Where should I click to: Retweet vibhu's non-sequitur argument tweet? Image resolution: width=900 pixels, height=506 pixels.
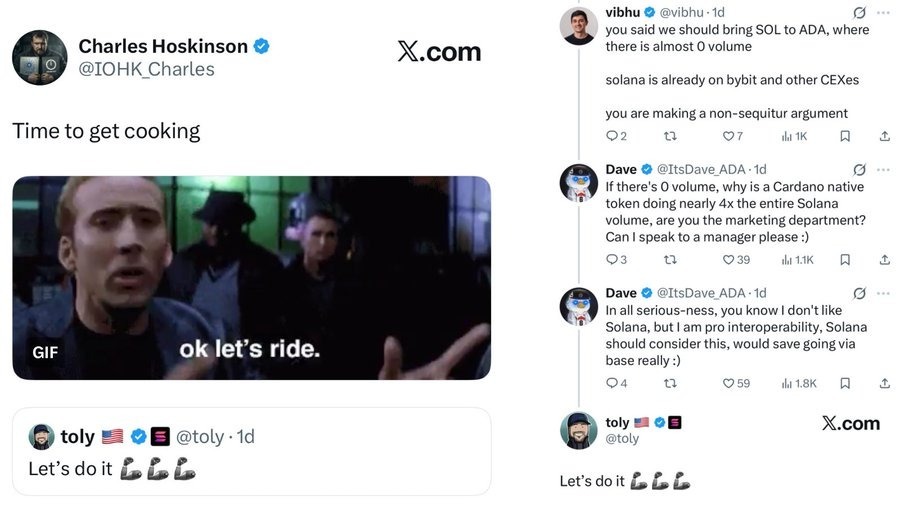click(x=670, y=136)
